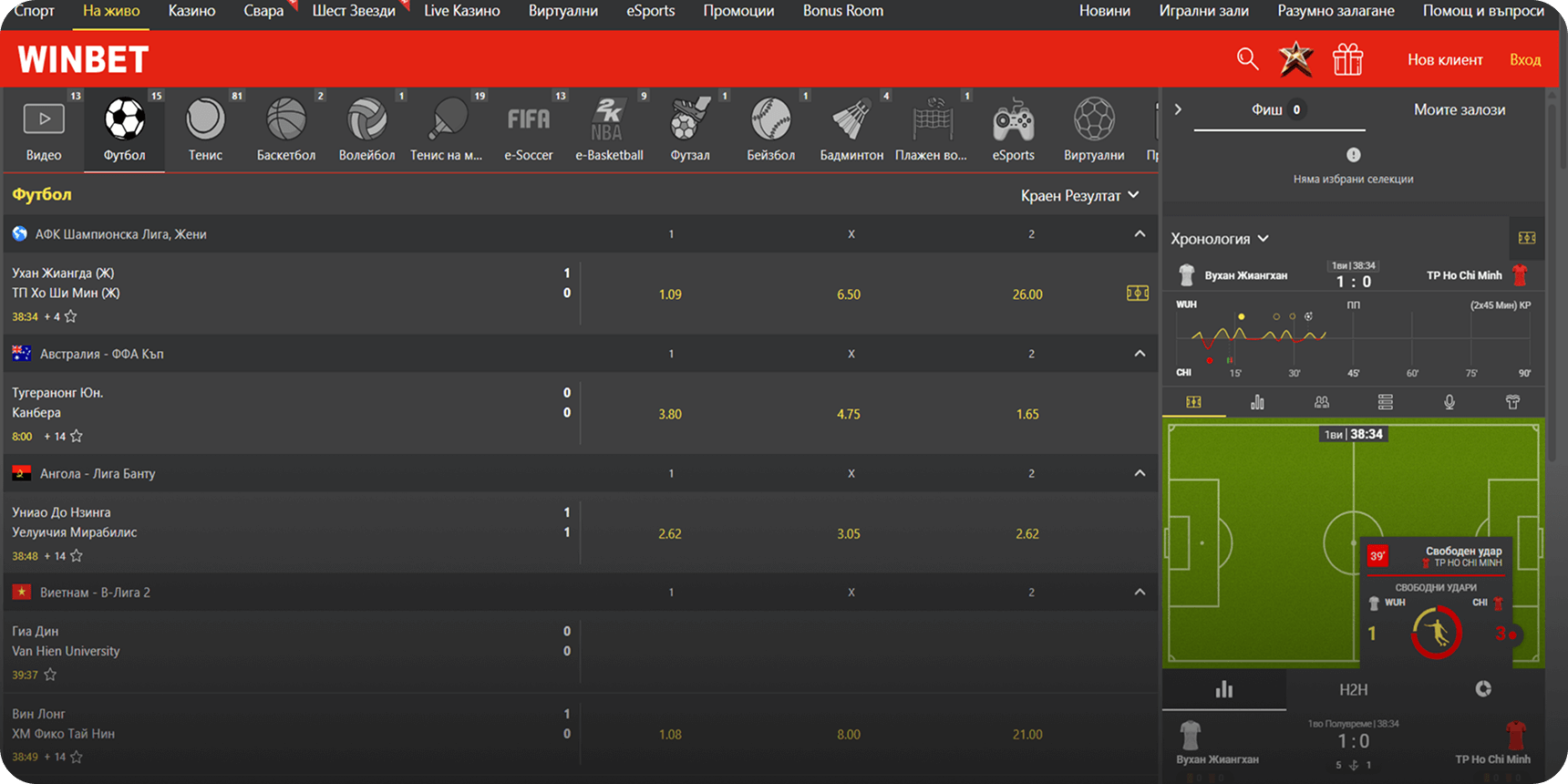
Task: Toggle favorite star for Tuggeranong match
Action: (77, 436)
